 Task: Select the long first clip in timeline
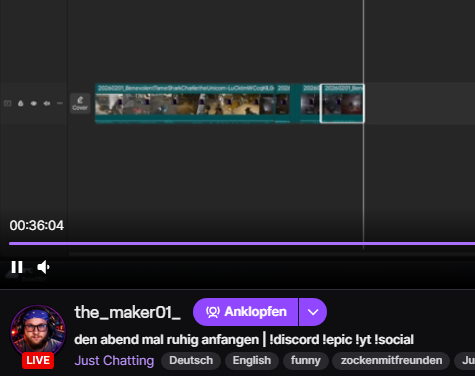(x=185, y=103)
